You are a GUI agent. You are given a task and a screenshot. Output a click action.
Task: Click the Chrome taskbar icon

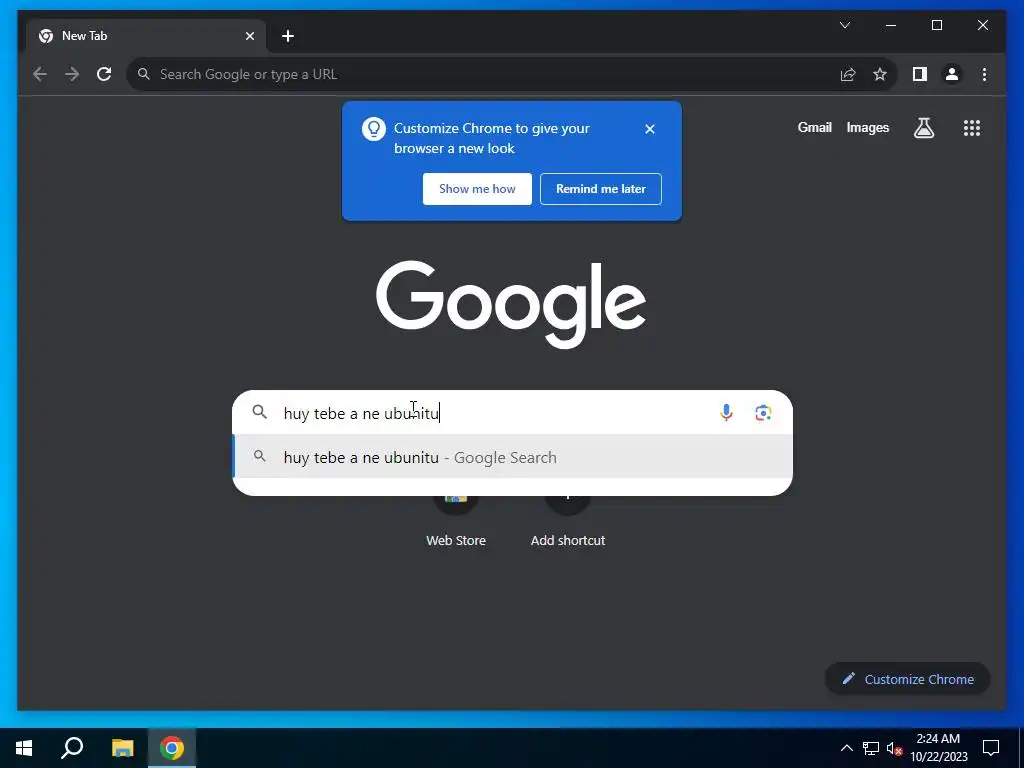click(x=172, y=748)
